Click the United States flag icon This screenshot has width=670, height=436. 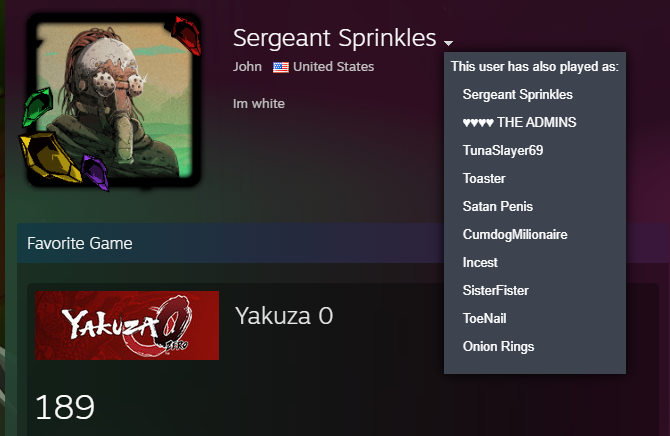[x=281, y=67]
